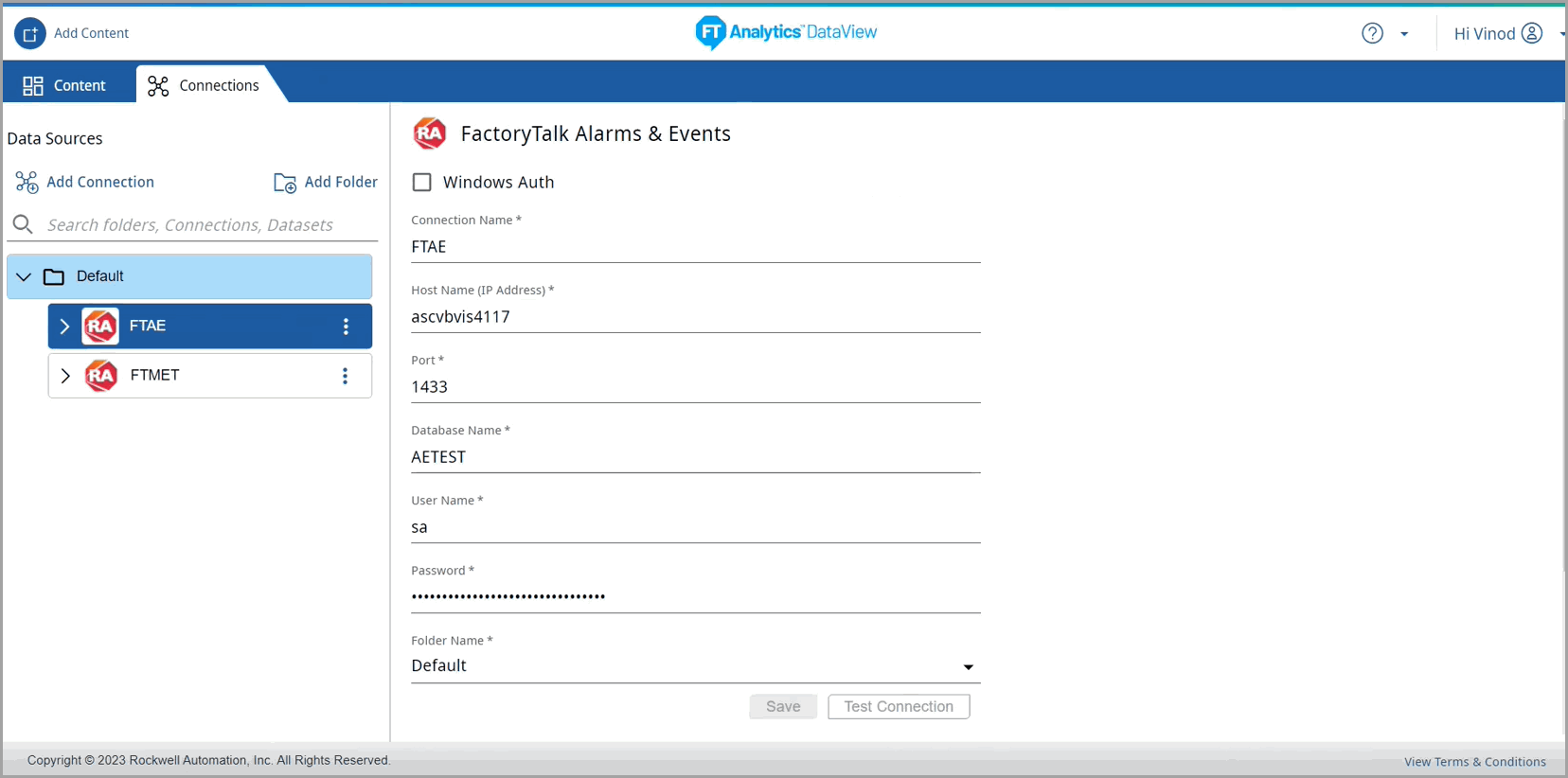Expand the FTAE connection node
Image resolution: width=1568 pixels, height=778 pixels.
click(x=64, y=327)
